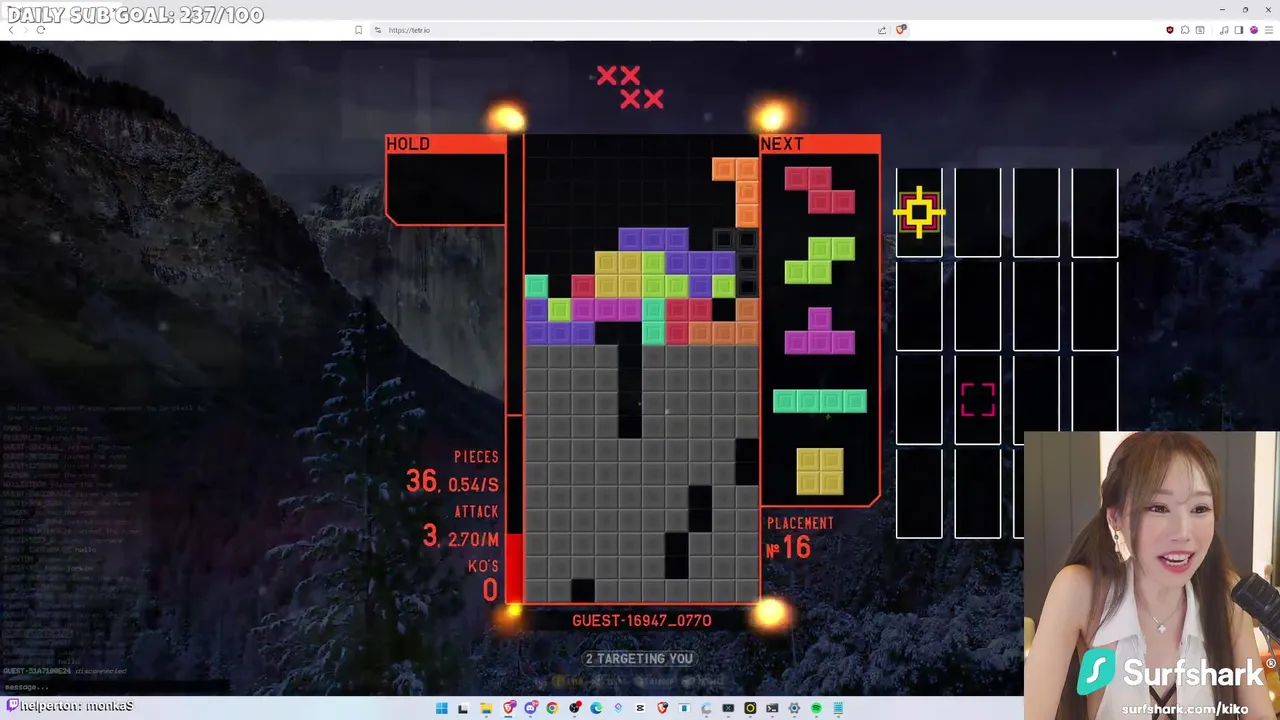Click the ATTACK 3 stat
1280x720 pixels.
tap(460, 527)
